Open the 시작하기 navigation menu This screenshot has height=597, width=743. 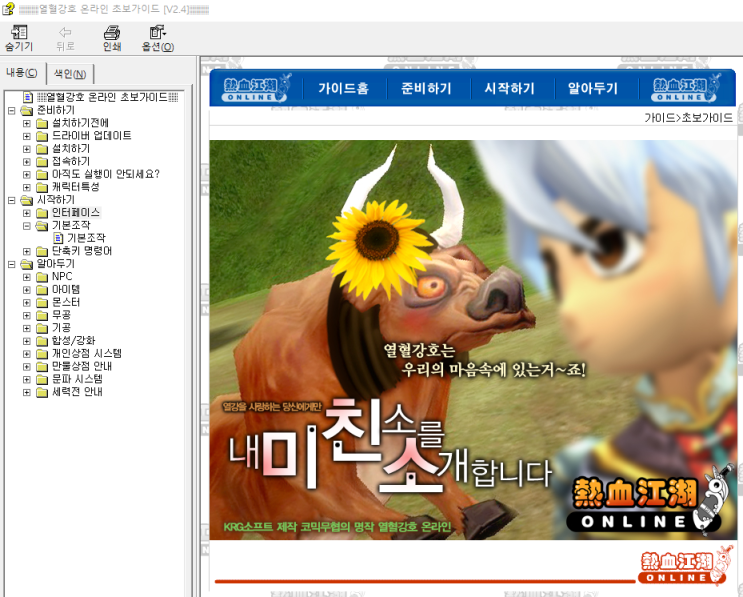click(509, 89)
